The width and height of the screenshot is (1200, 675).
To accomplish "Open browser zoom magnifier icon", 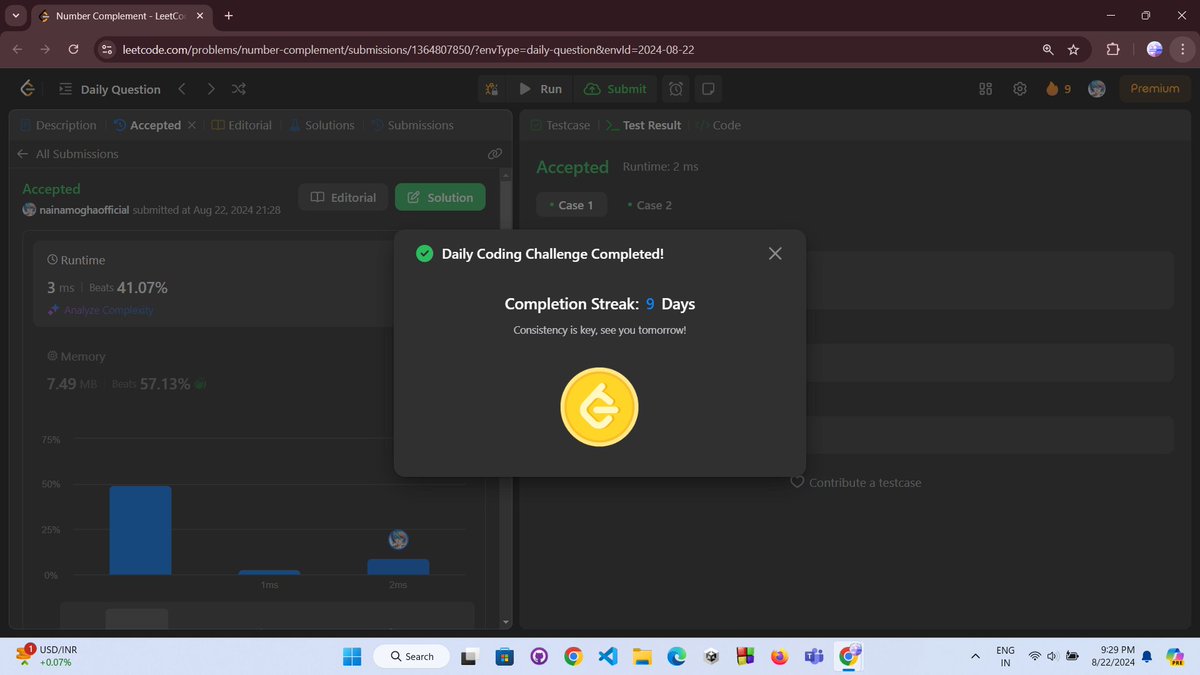I will coord(1047,49).
